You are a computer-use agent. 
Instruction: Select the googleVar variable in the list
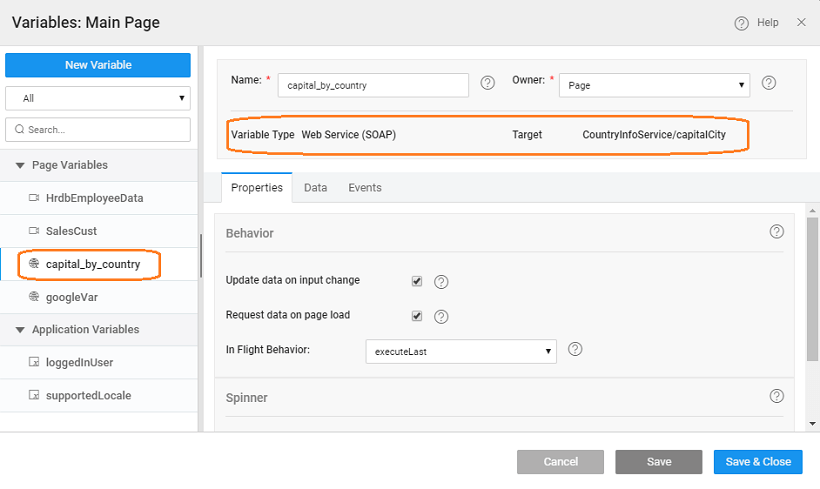[71, 297]
